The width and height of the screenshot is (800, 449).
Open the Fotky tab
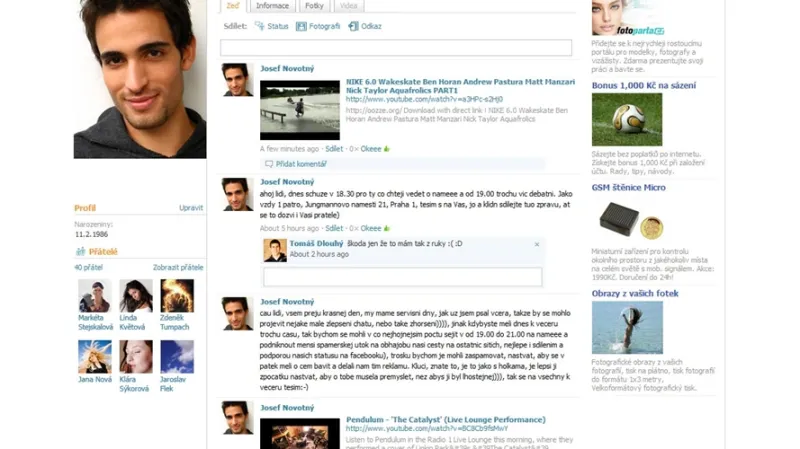coord(314,6)
